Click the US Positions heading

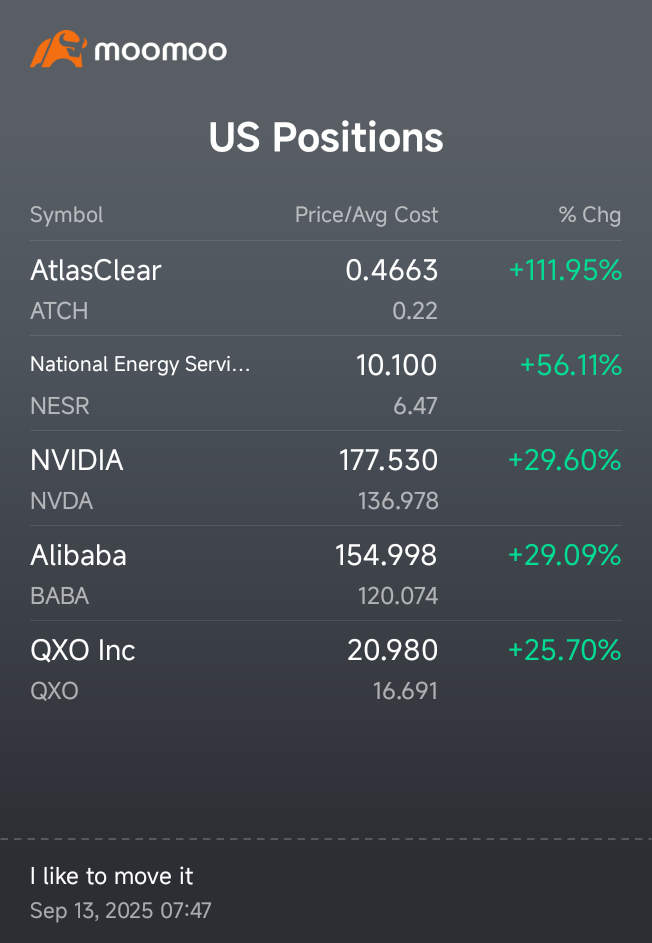pos(326,137)
